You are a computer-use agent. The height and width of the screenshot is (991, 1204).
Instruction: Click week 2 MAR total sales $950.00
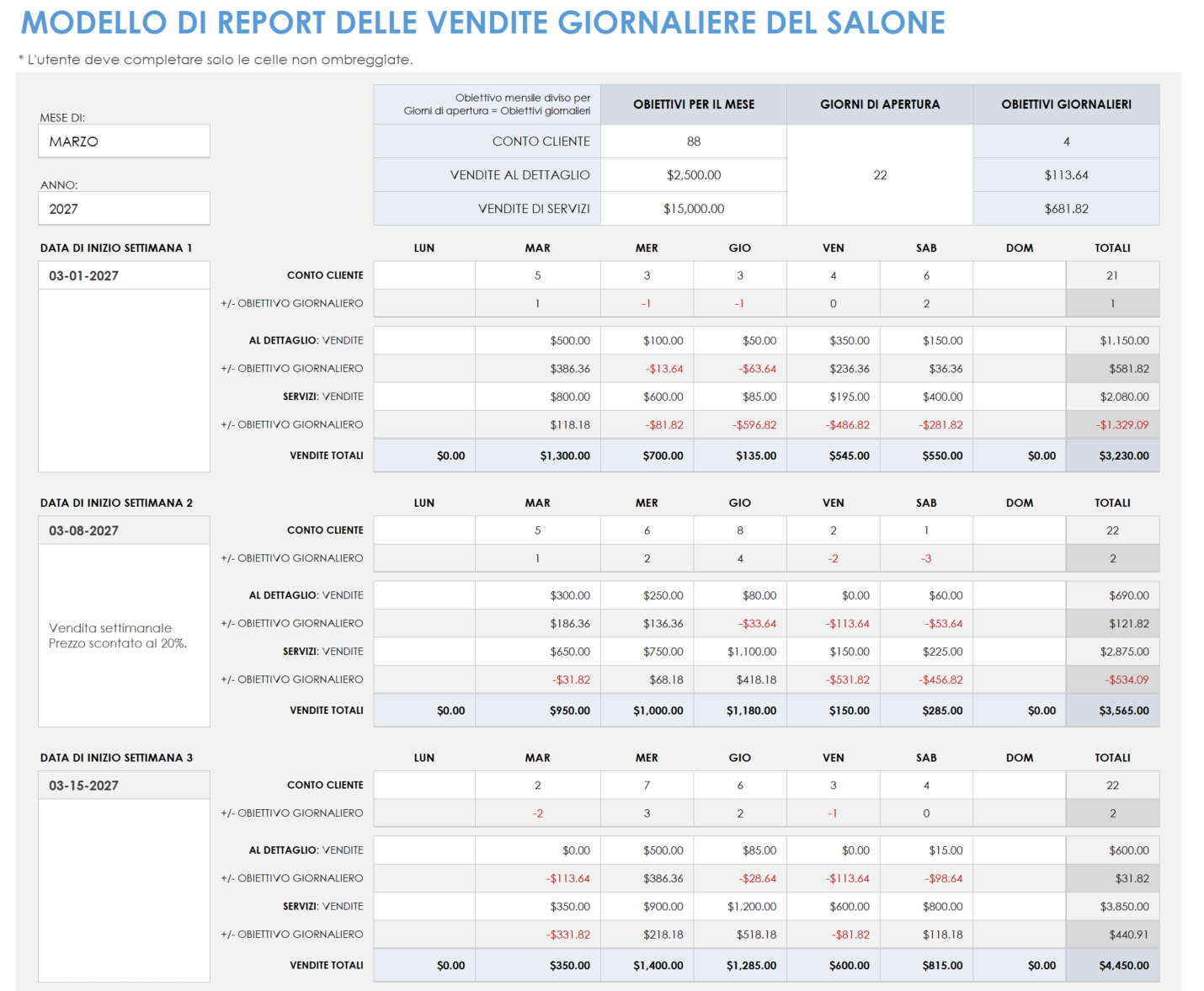[x=538, y=711]
